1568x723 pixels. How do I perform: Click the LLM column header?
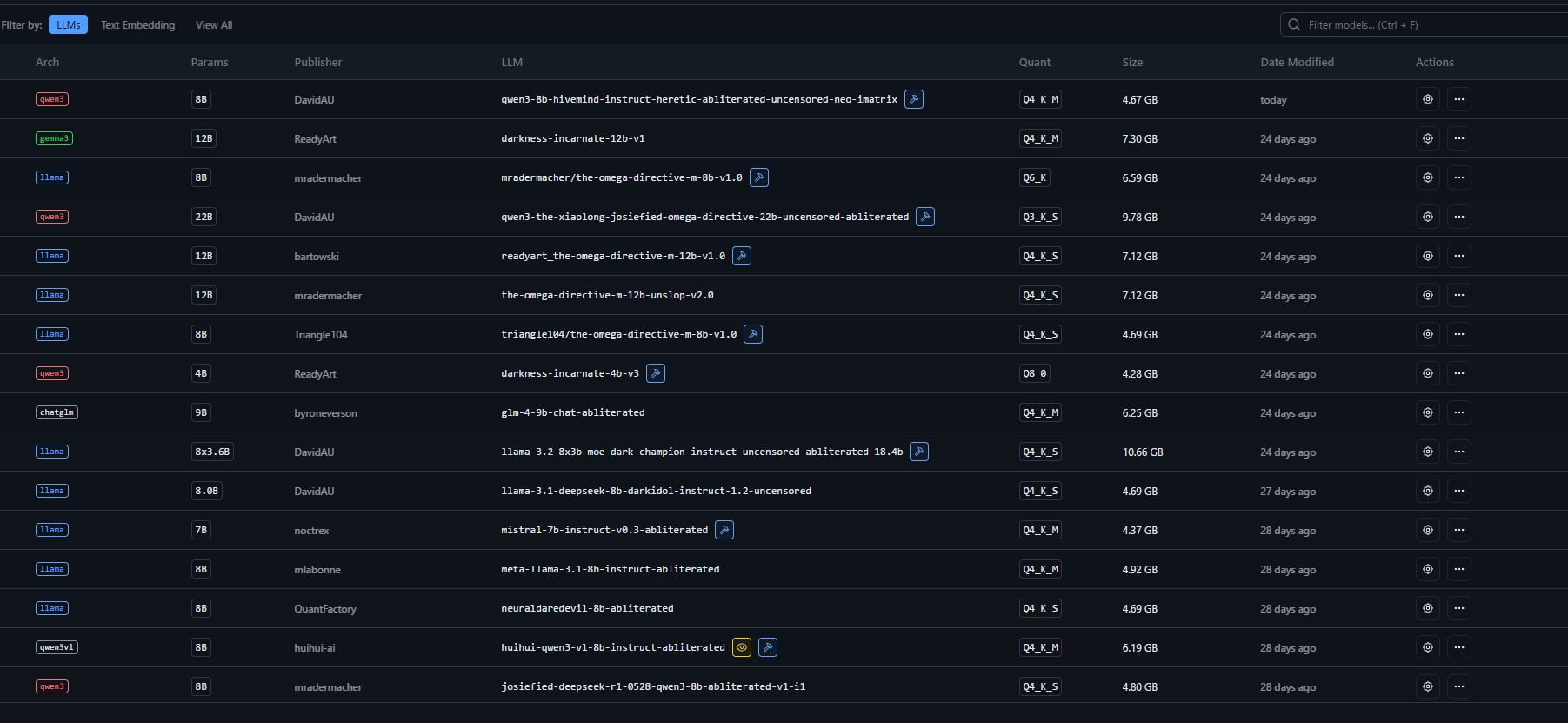coord(512,62)
